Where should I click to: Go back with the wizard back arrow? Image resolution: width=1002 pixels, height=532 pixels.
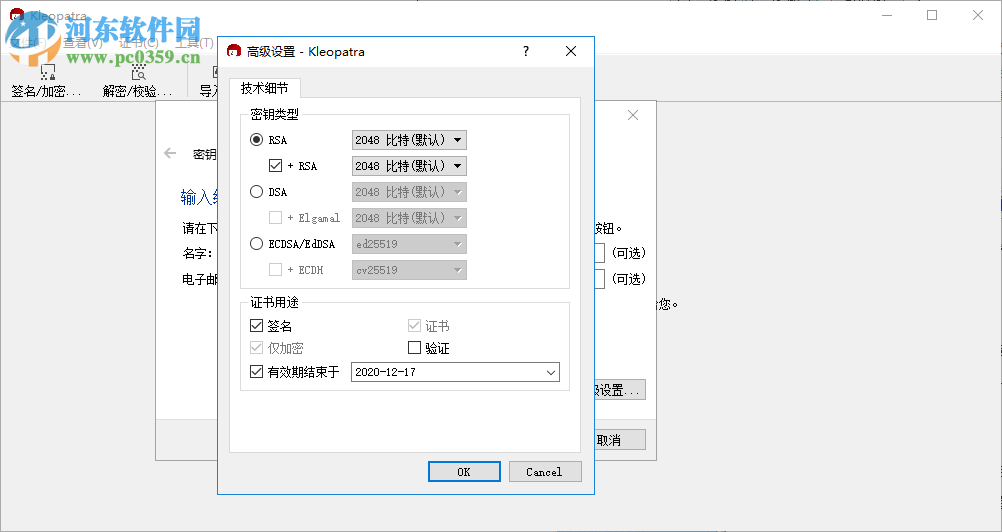coord(170,153)
